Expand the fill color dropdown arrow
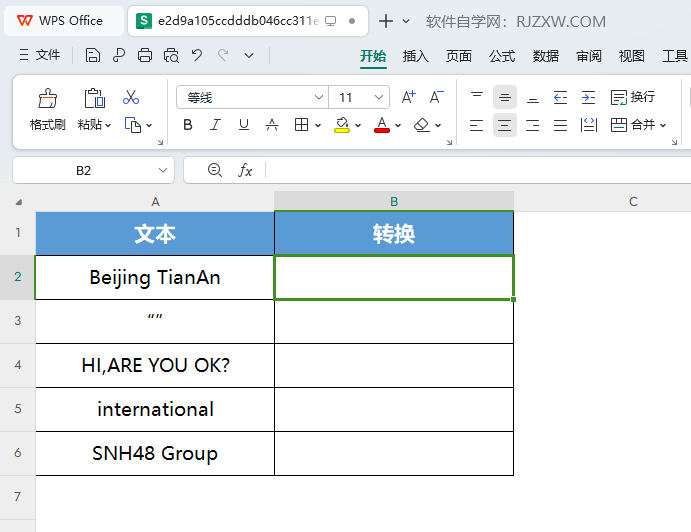This screenshot has width=691, height=532. click(358, 126)
